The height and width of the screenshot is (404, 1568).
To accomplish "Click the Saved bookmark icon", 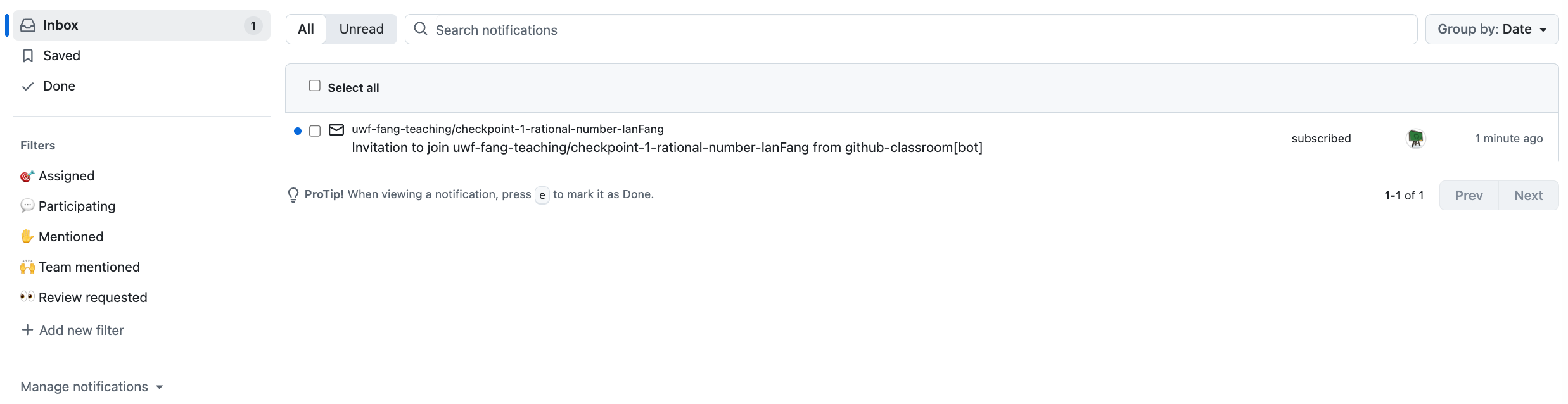I will (28, 56).
